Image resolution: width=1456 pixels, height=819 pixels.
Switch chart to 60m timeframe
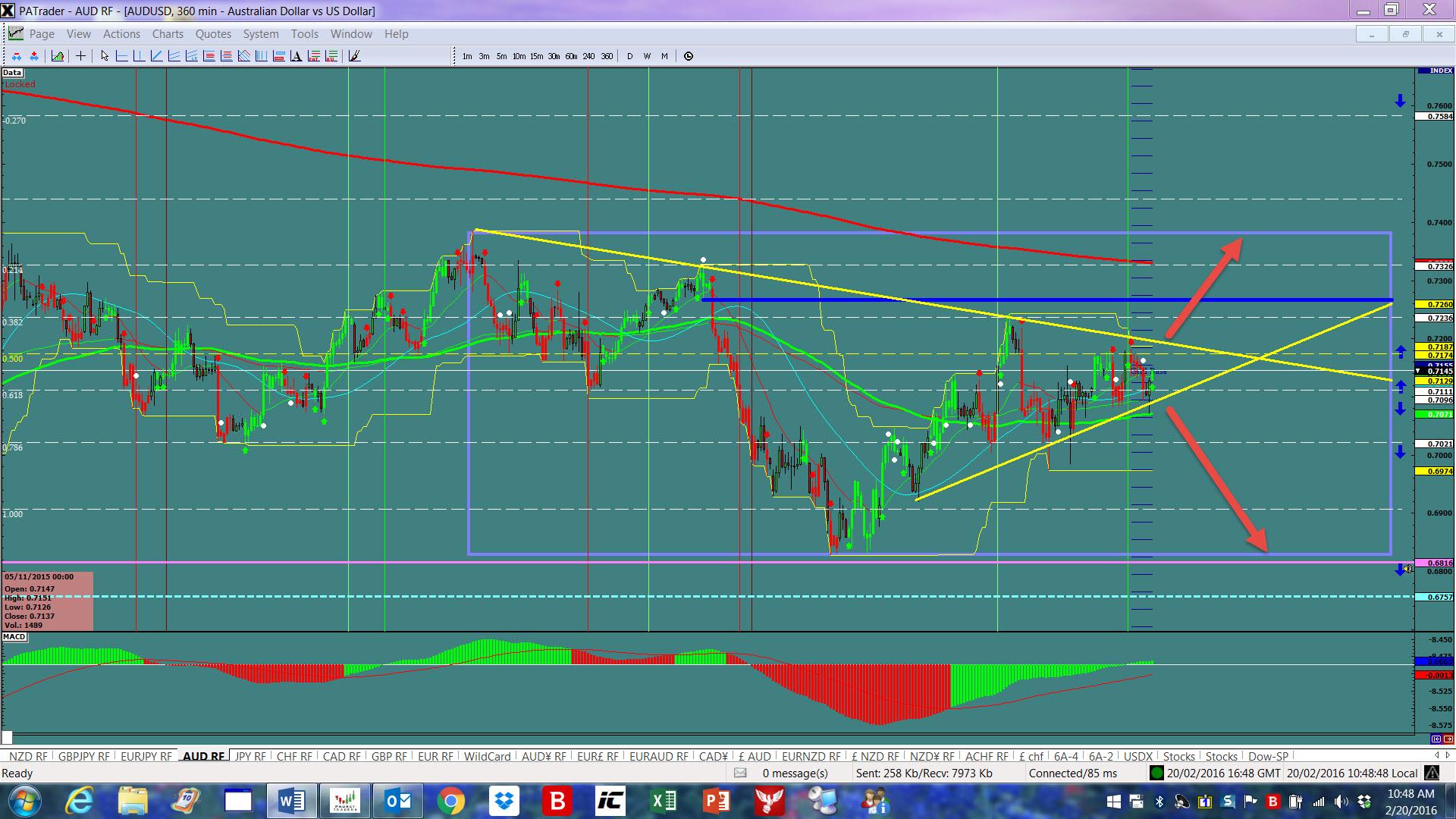click(571, 56)
